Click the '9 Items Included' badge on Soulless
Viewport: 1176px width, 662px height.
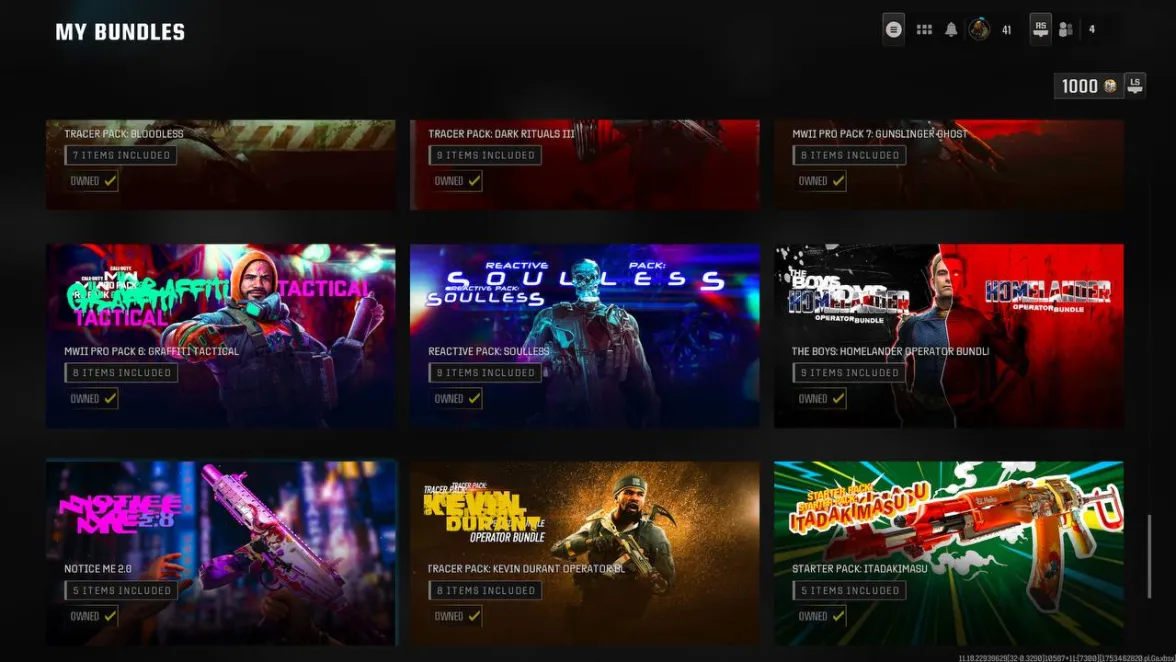pyautogui.click(x=485, y=373)
